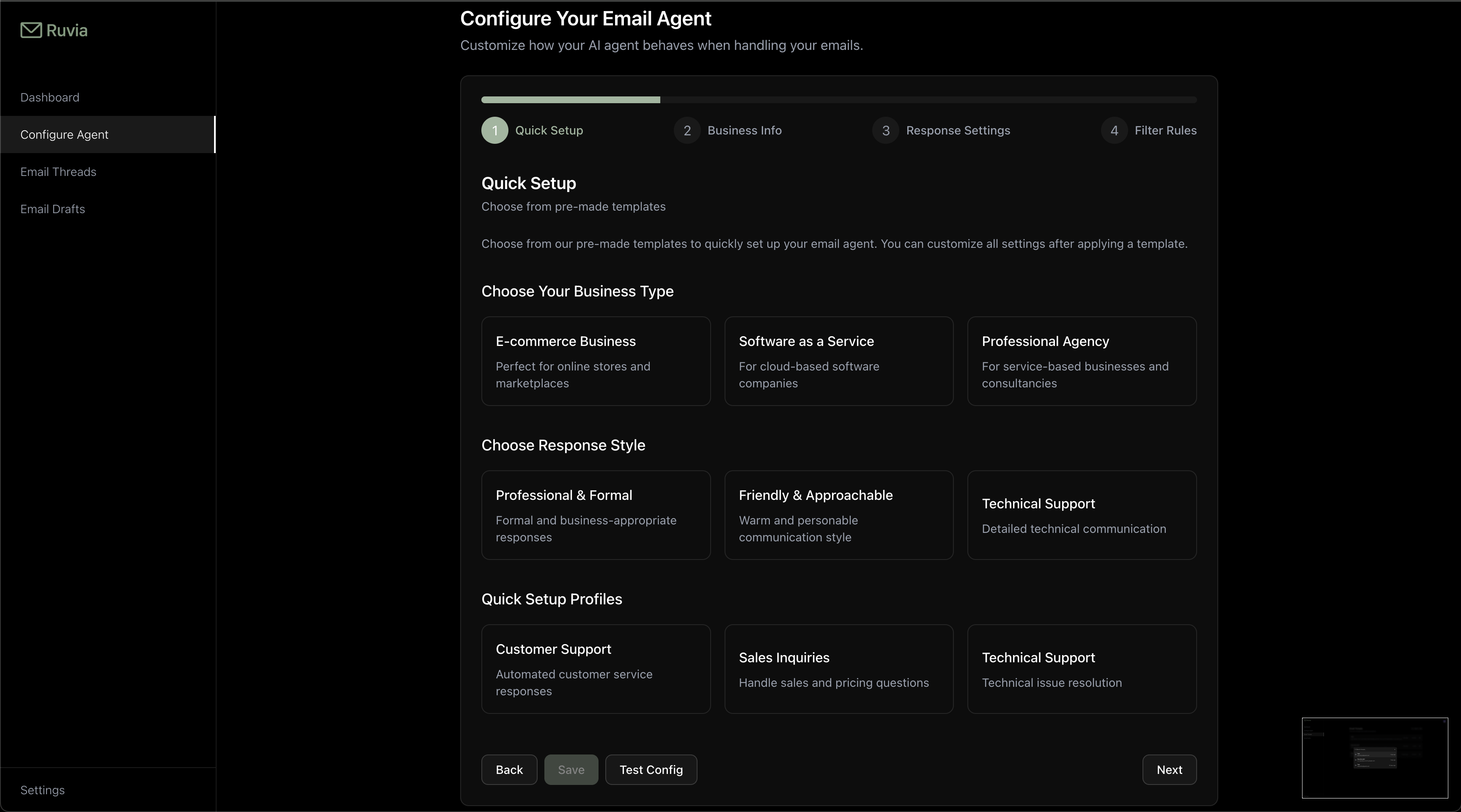The width and height of the screenshot is (1461, 812).
Task: Run Test Config
Action: point(651,769)
